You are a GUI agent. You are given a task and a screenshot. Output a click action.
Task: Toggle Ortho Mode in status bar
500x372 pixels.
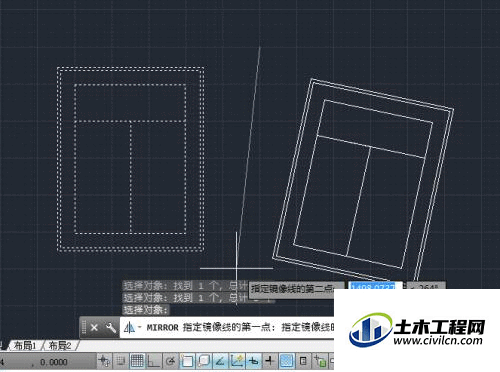click(153, 361)
